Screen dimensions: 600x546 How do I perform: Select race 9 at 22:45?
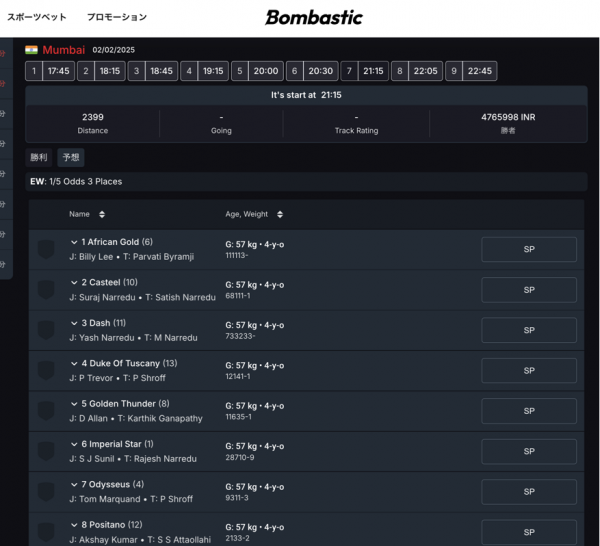pos(471,71)
